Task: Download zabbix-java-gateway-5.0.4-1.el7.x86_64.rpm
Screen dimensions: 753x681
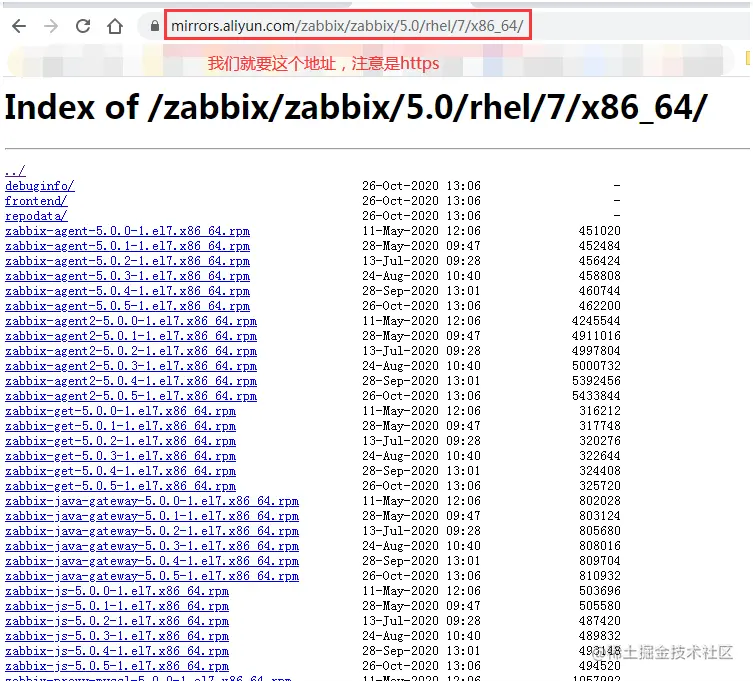Action: click(152, 560)
